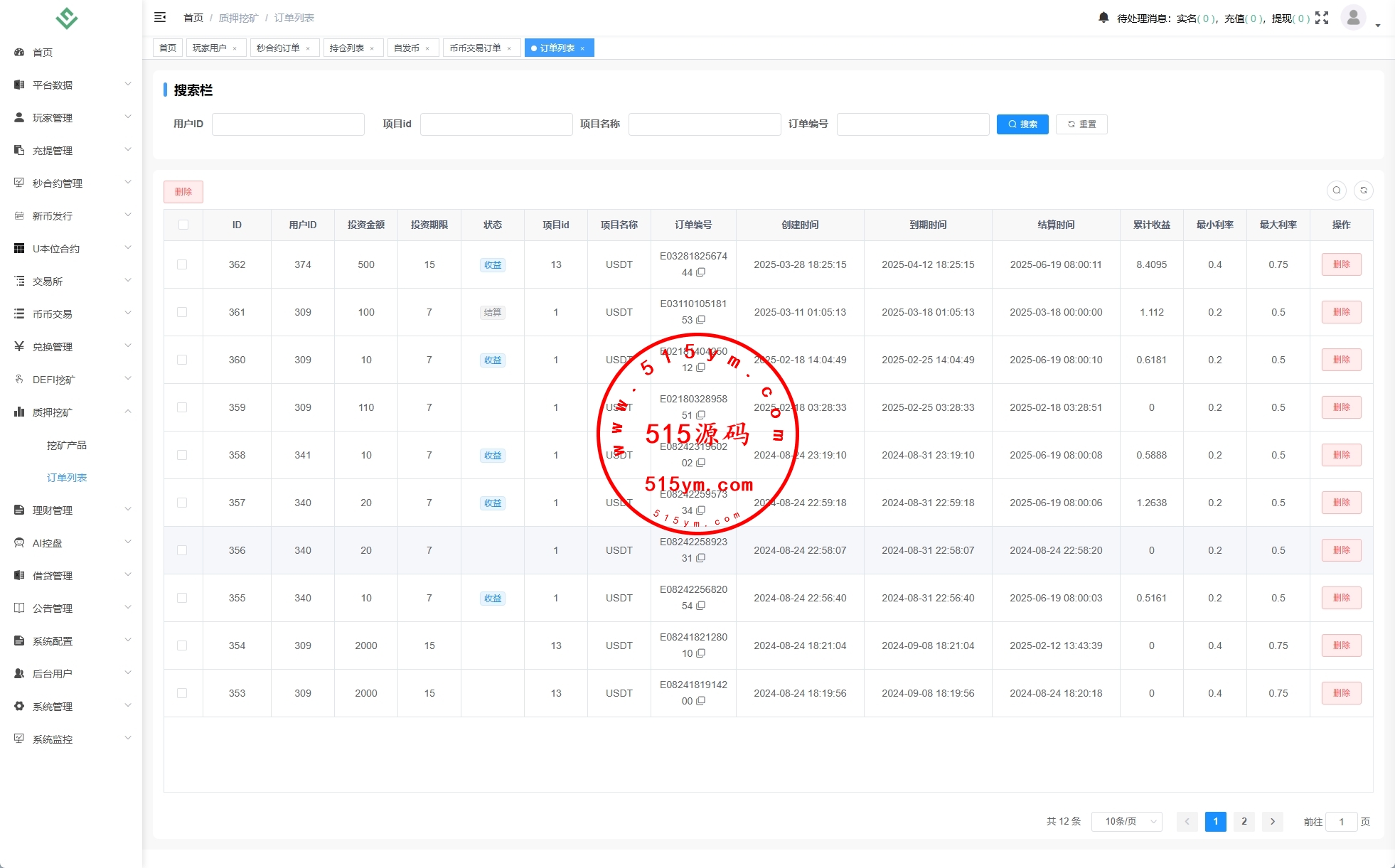Close the 持仓列表 tab
Image resolution: width=1395 pixels, height=868 pixels.
point(372,48)
